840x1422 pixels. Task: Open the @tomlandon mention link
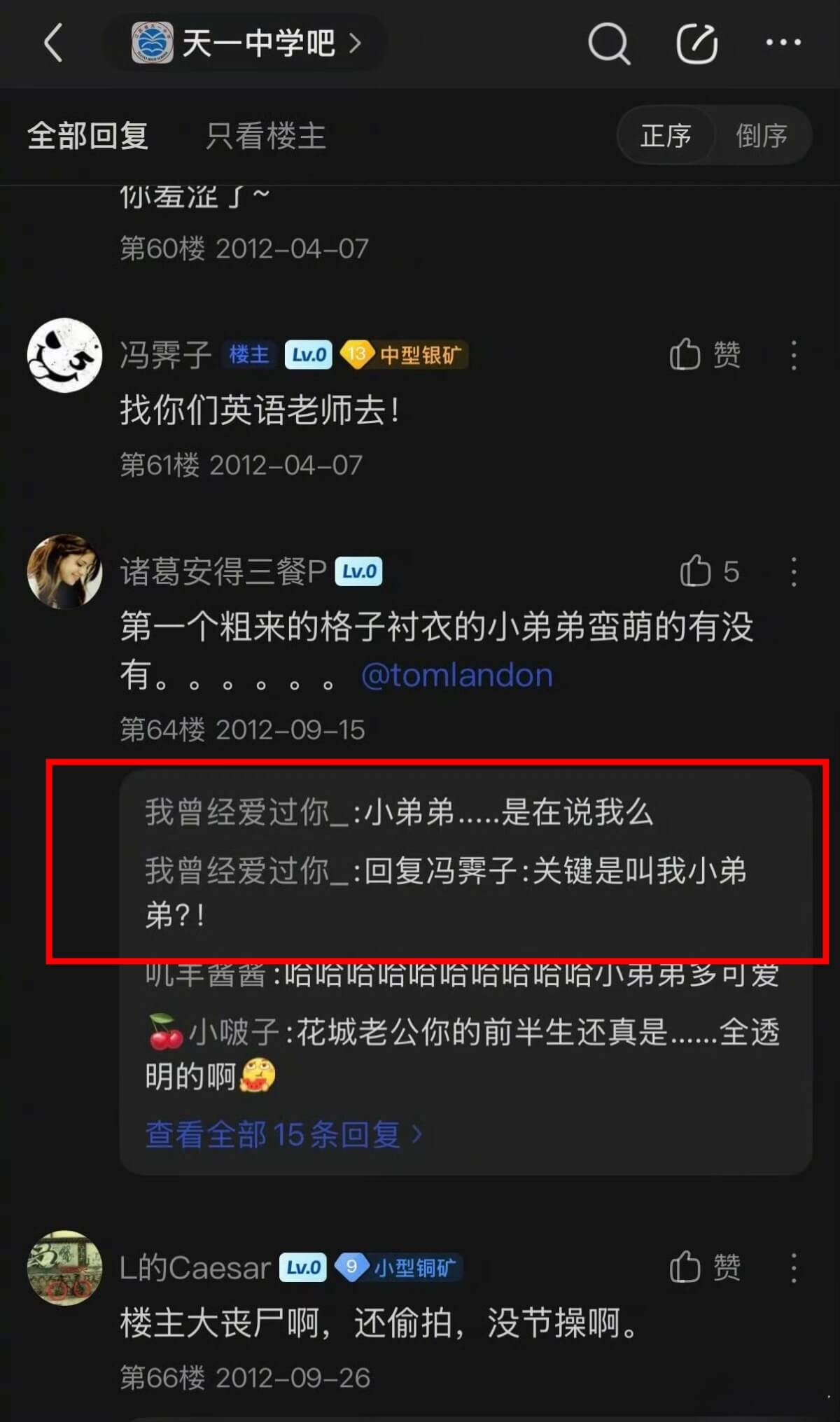[456, 675]
